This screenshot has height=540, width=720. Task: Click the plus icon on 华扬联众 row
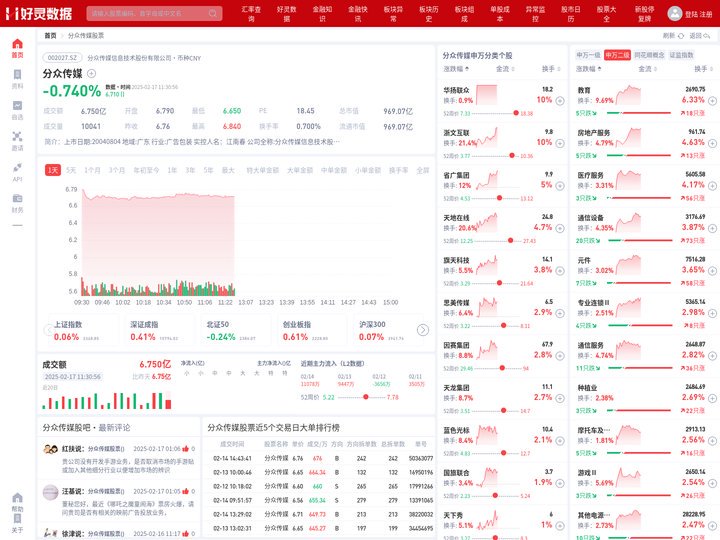[560, 101]
